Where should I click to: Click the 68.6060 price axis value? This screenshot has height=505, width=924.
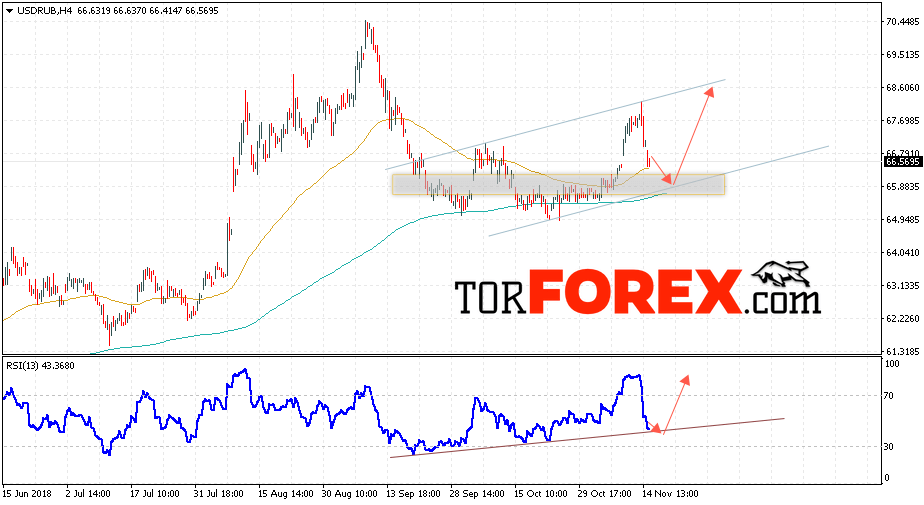coord(903,88)
